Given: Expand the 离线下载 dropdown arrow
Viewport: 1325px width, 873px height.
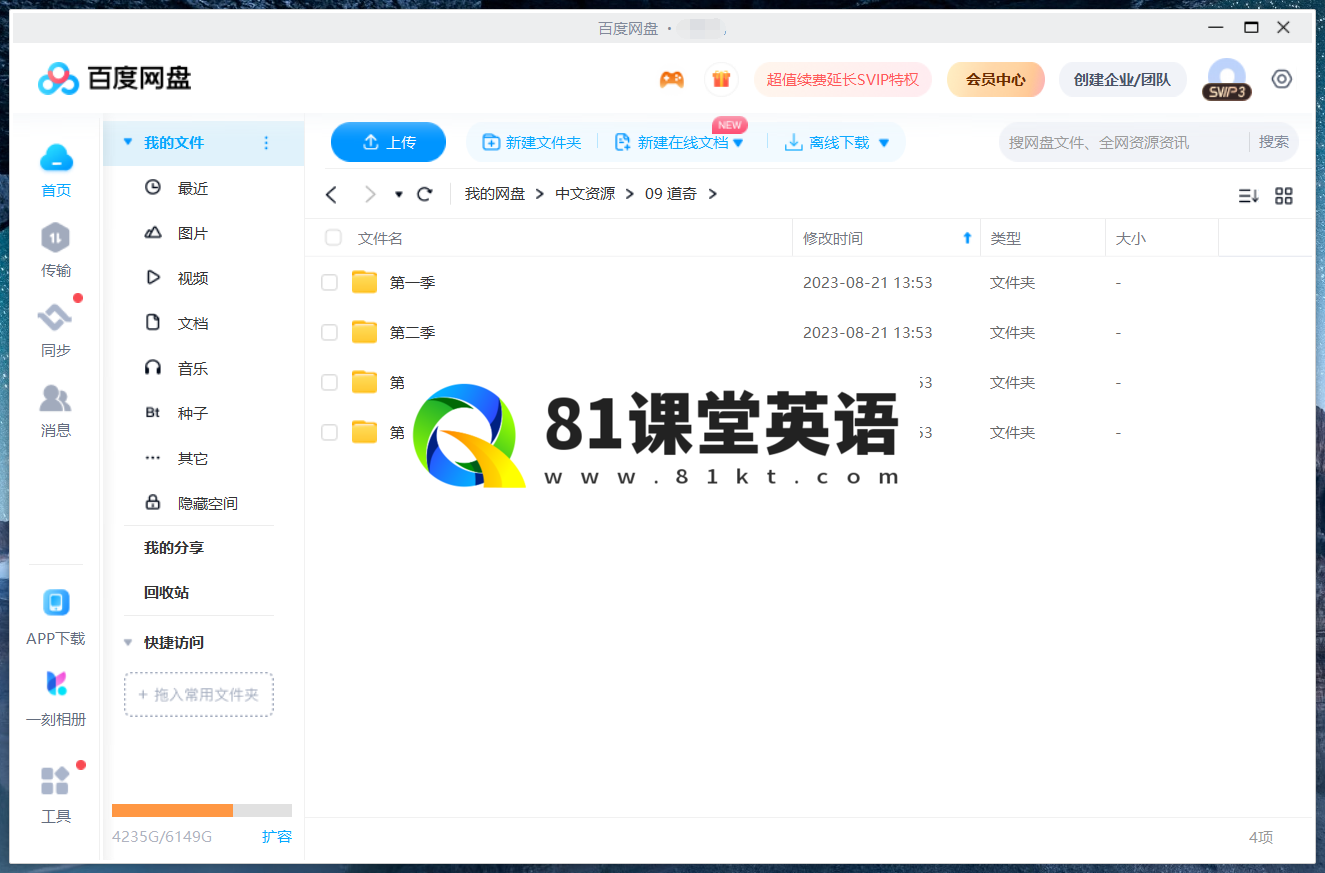Looking at the screenshot, I should [884, 143].
